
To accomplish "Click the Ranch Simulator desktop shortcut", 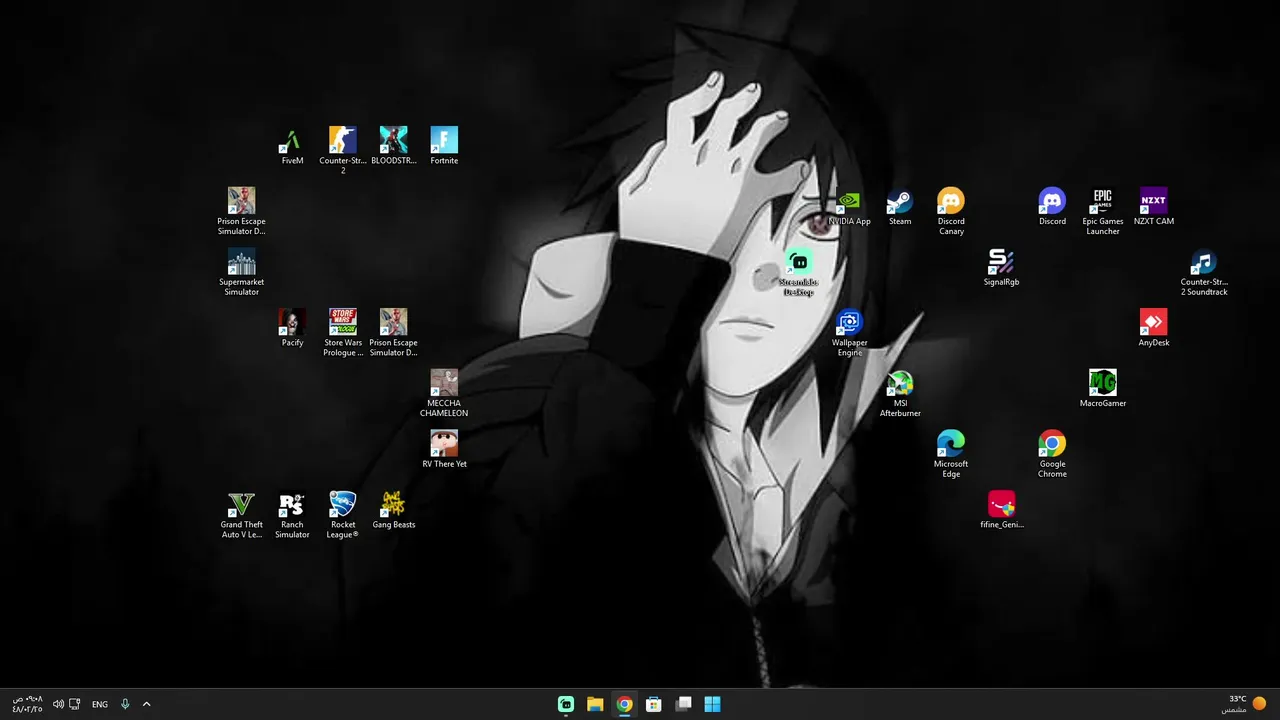I will tap(292, 515).
